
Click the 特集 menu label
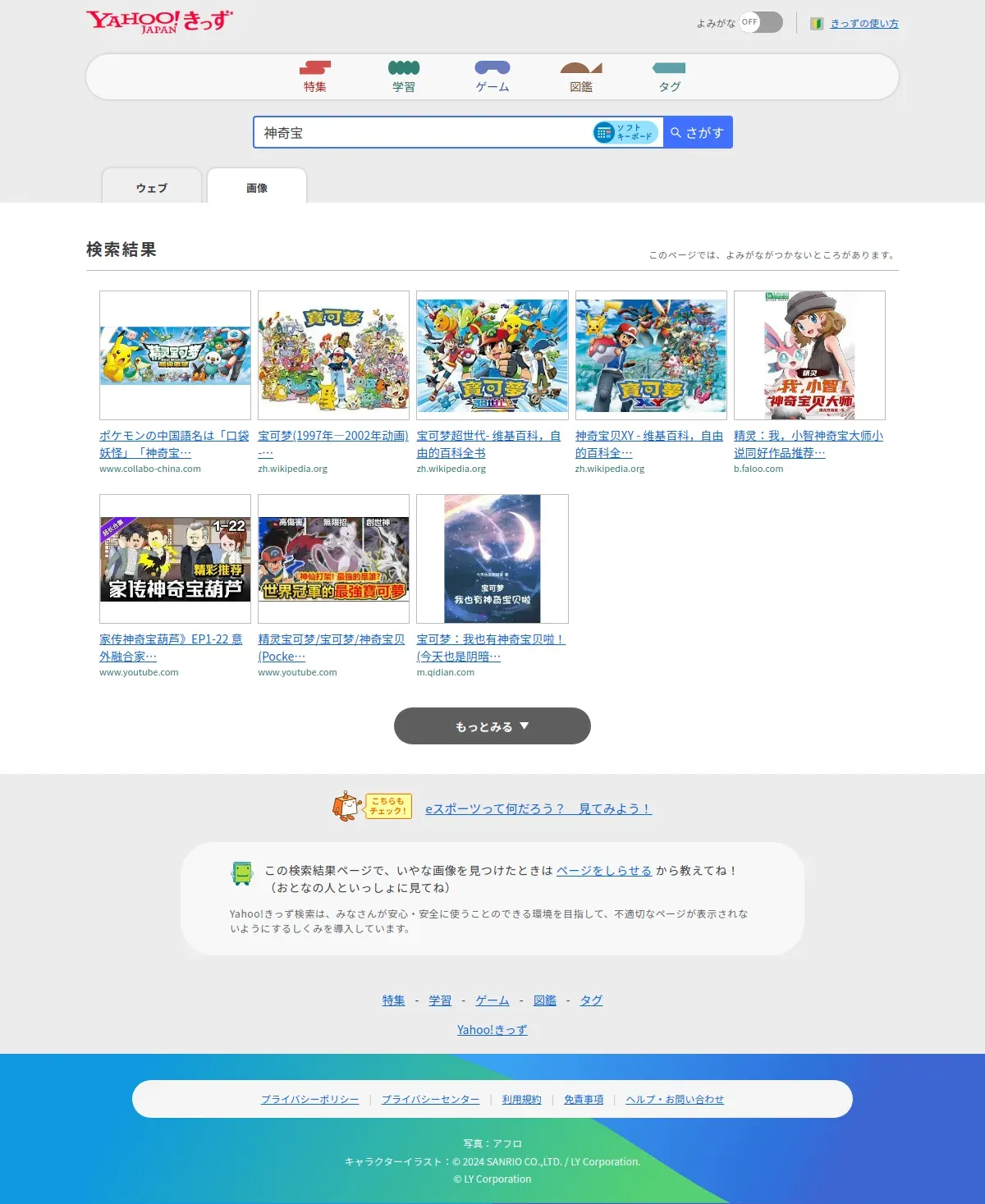pyautogui.click(x=315, y=87)
